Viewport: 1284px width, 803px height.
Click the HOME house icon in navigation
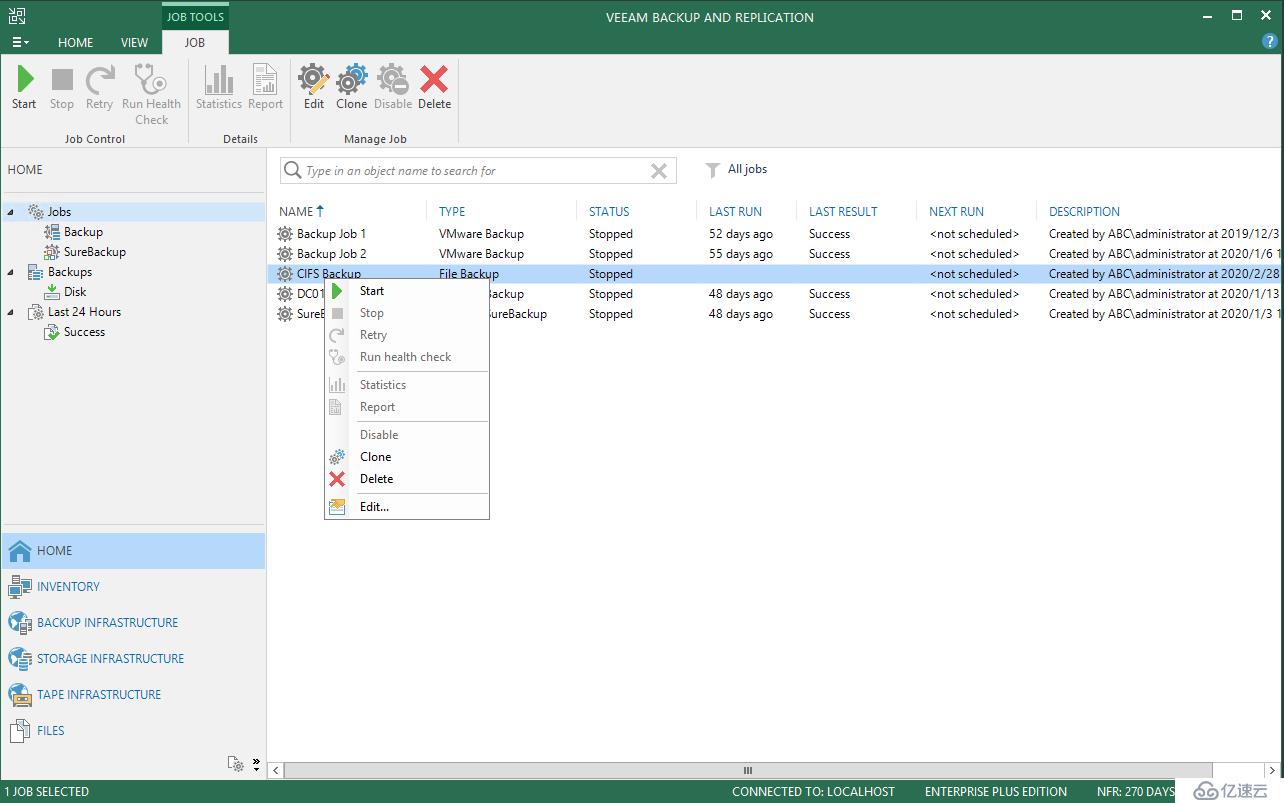point(20,550)
